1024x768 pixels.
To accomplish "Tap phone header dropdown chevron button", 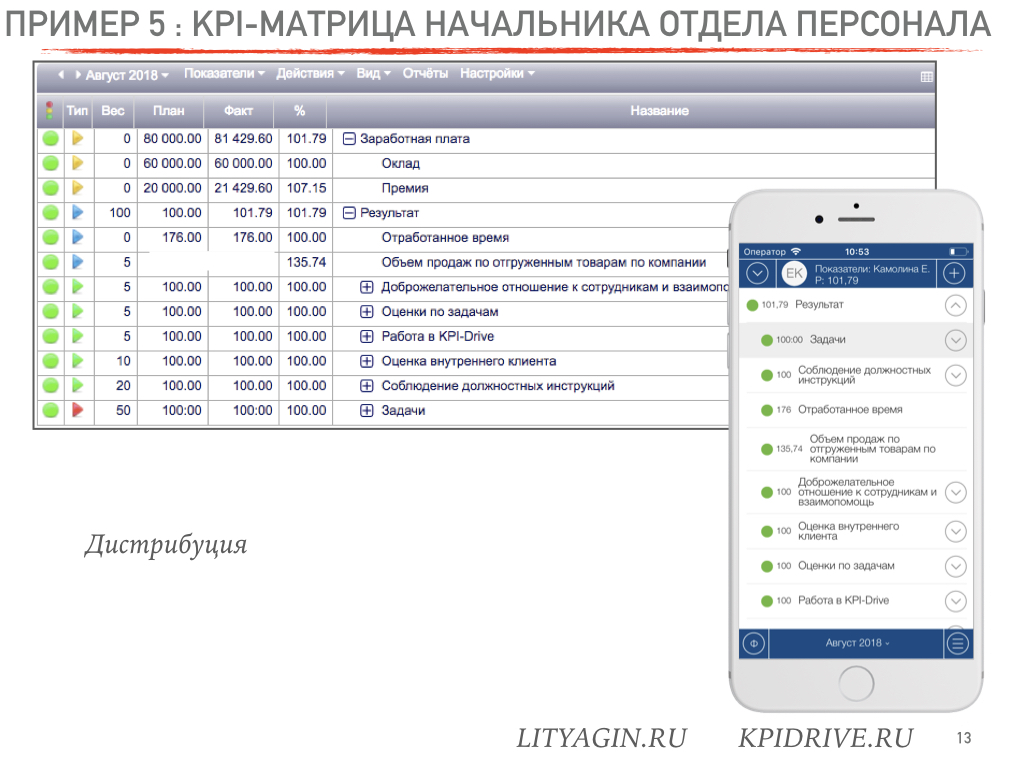I will click(757, 273).
